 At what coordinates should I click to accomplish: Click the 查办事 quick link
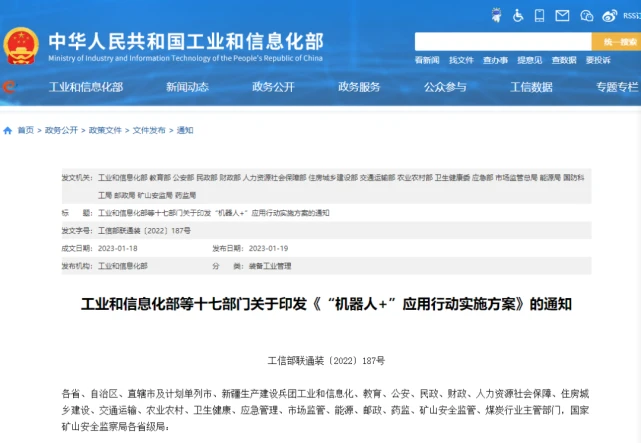(x=495, y=60)
